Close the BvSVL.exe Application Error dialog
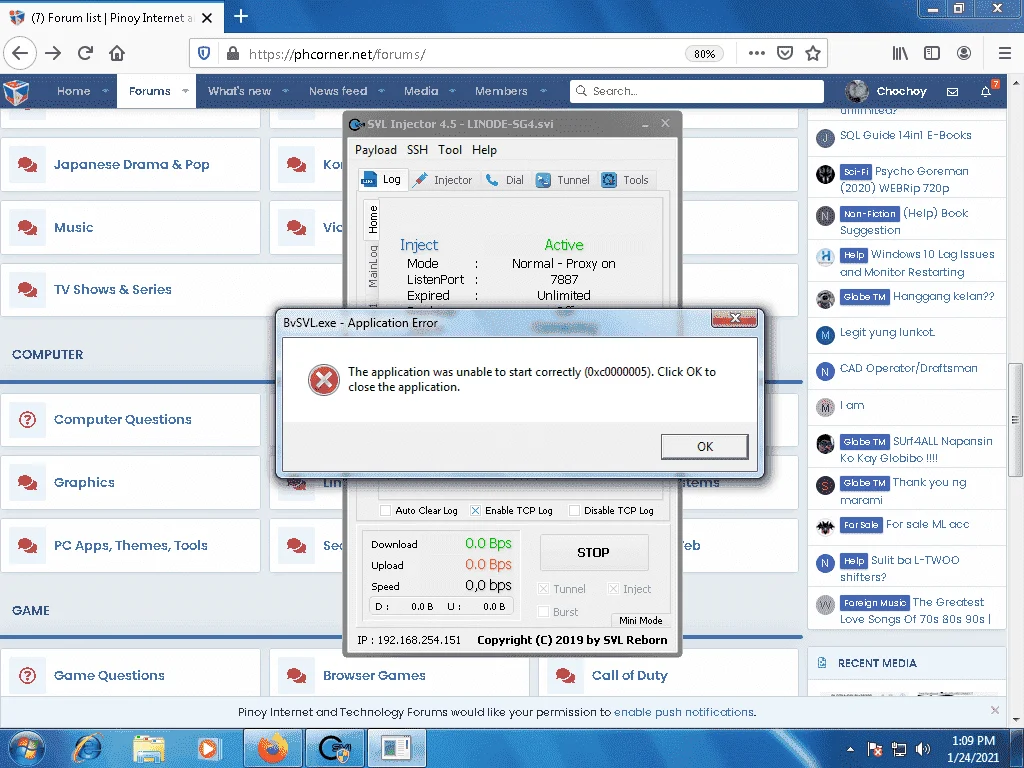Screen dimensions: 1024x768 735,318
